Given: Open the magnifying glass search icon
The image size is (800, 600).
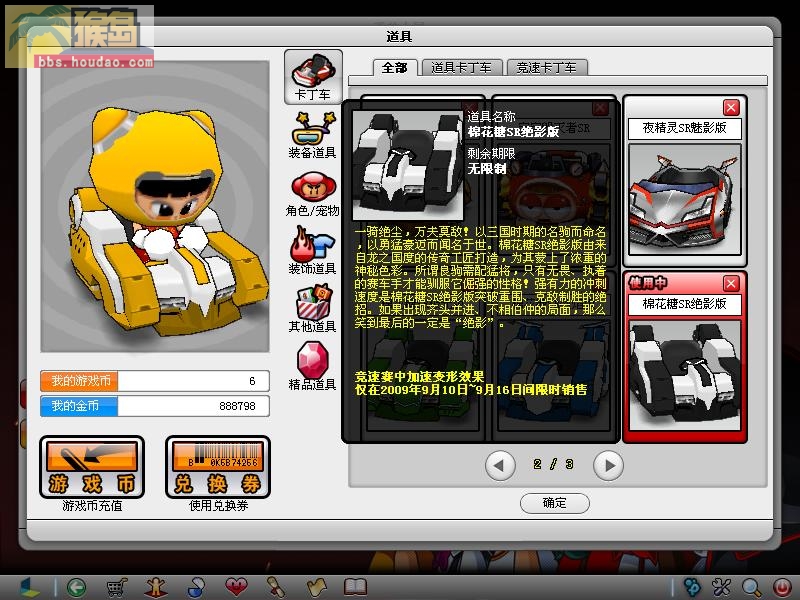Looking at the screenshot, I should click(752, 588).
